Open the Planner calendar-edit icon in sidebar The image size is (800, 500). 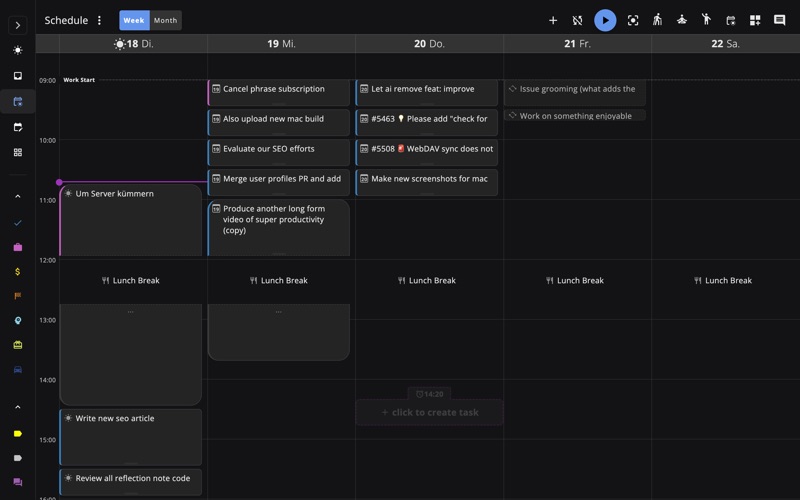[x=18, y=127]
